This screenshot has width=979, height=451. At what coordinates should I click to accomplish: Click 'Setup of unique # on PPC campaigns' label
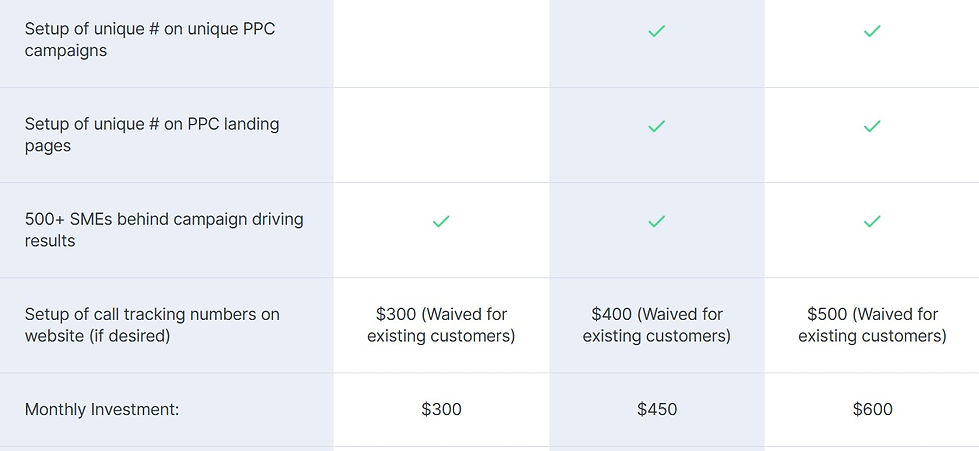pos(150,40)
